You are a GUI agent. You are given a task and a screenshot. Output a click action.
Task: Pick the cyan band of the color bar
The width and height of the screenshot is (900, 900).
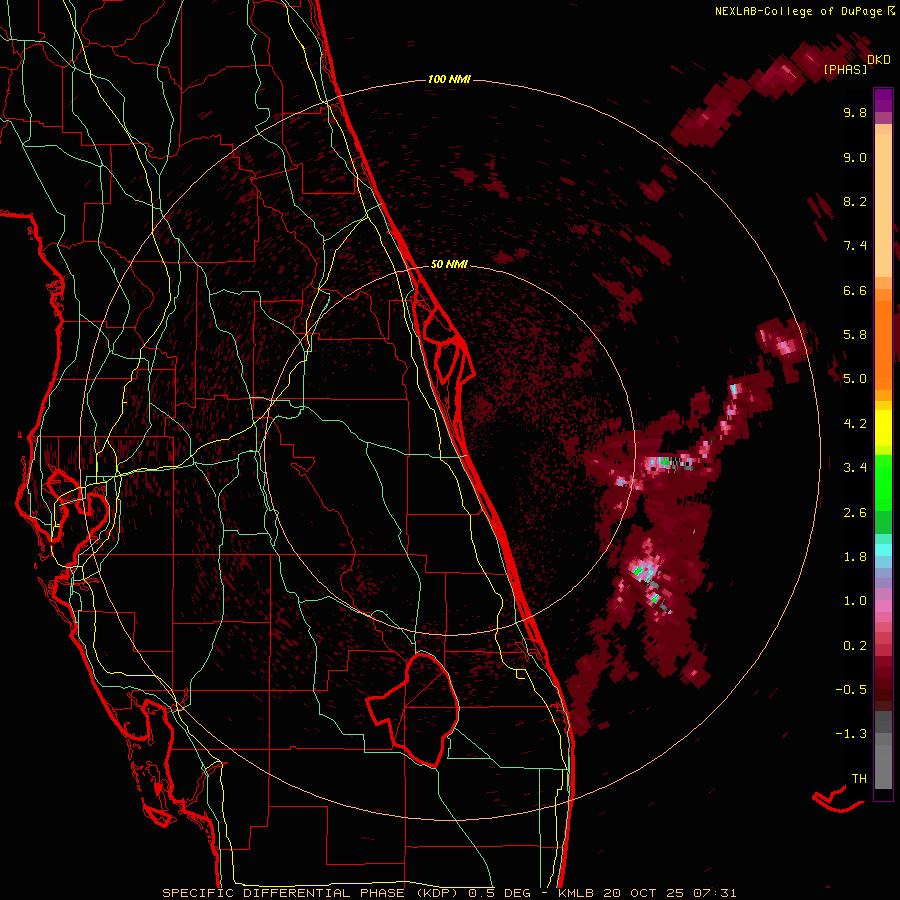883,550
